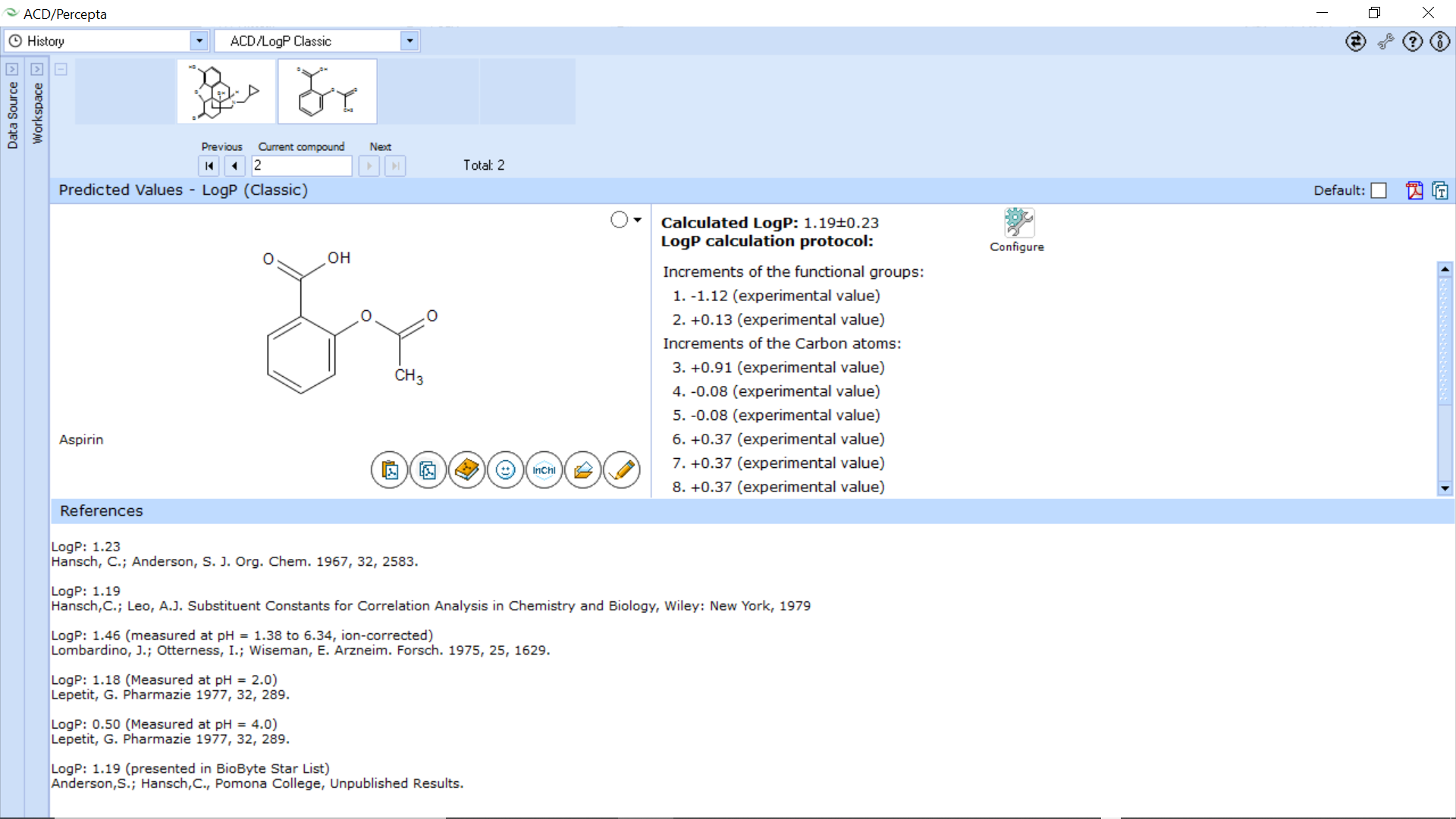Open the Help question mark icon
This screenshot has width=1456, height=819.
pos(1413,42)
